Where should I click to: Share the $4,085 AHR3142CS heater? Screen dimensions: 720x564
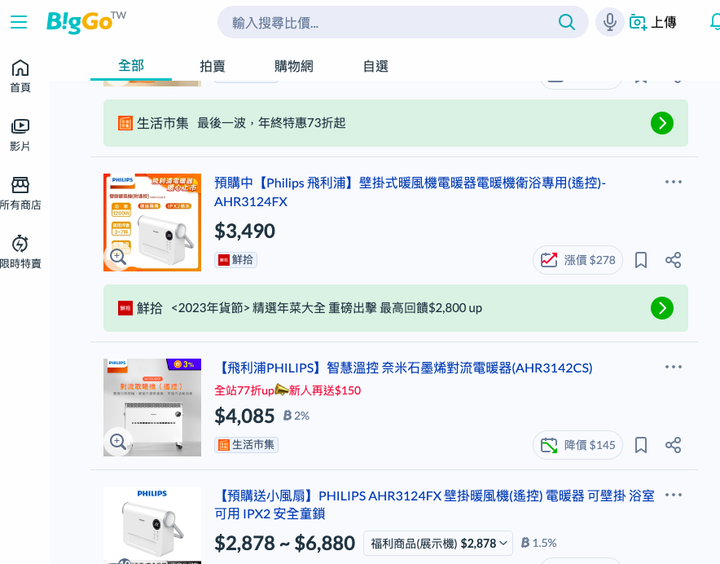point(673,445)
